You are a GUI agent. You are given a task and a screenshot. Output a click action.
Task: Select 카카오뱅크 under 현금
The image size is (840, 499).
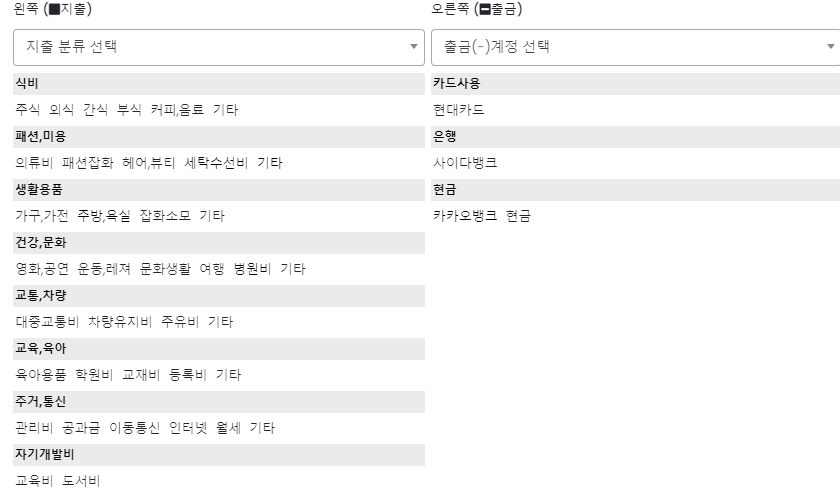(465, 216)
